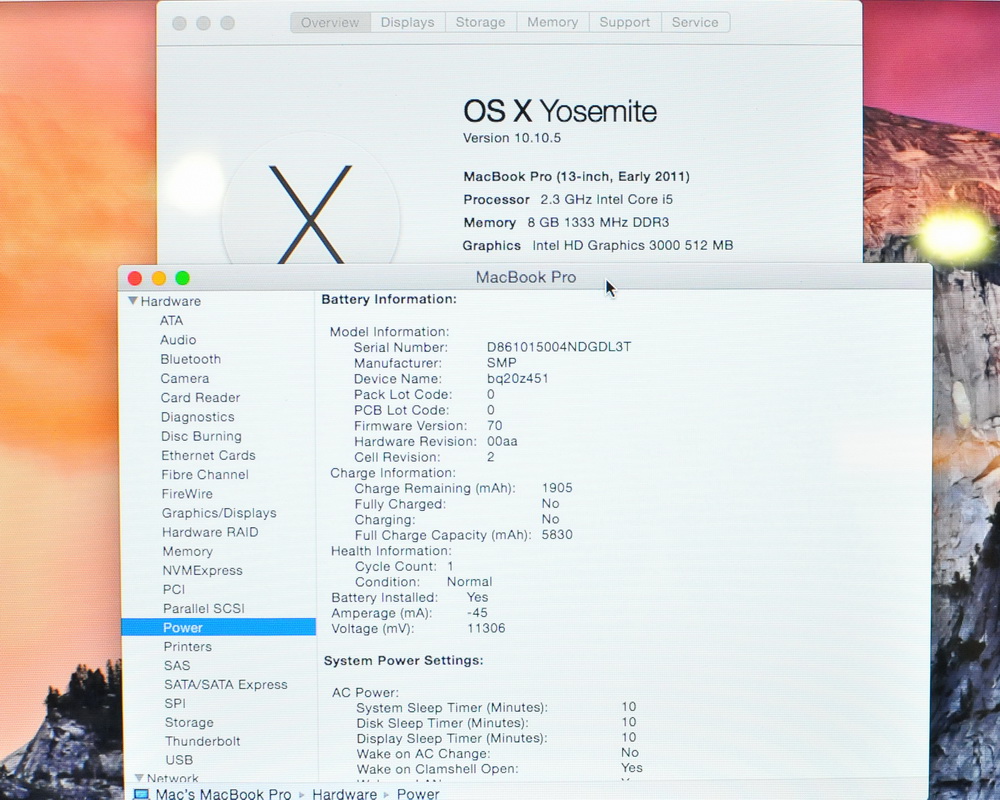1000x800 pixels.
Task: Click the Voltage value 11306
Action: 486,628
